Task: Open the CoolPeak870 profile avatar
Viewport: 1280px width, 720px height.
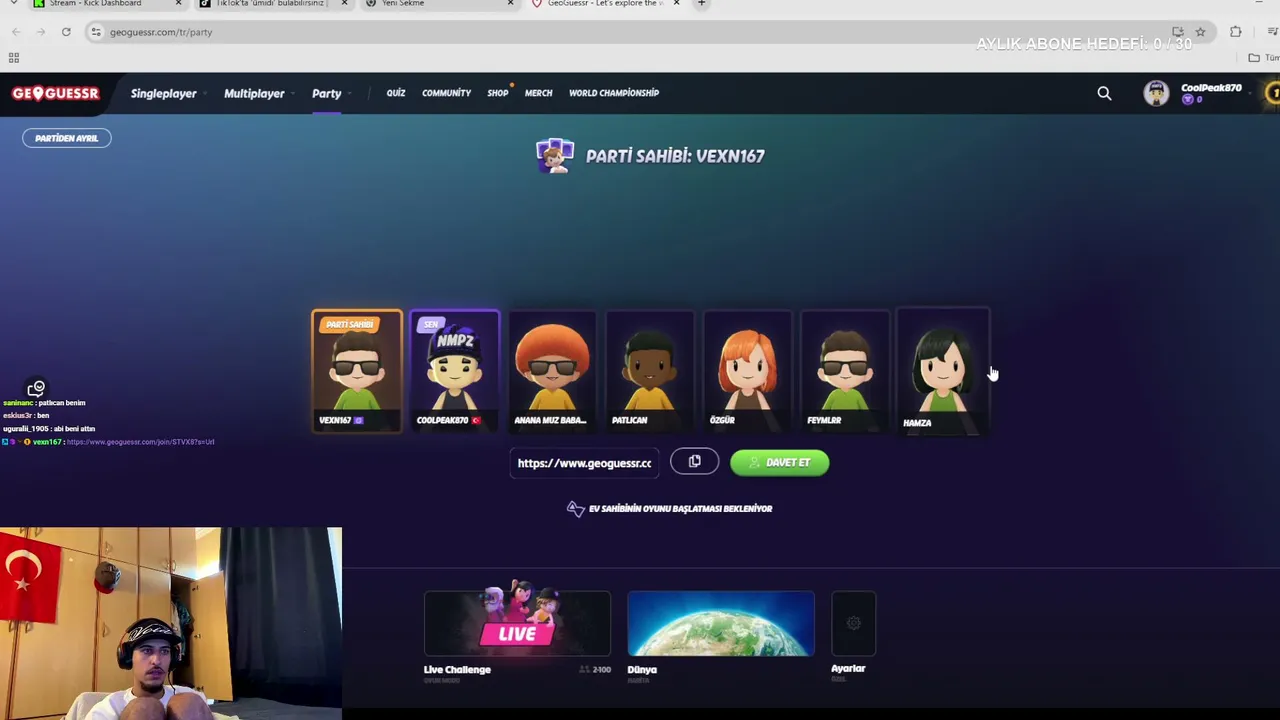Action: (1157, 93)
